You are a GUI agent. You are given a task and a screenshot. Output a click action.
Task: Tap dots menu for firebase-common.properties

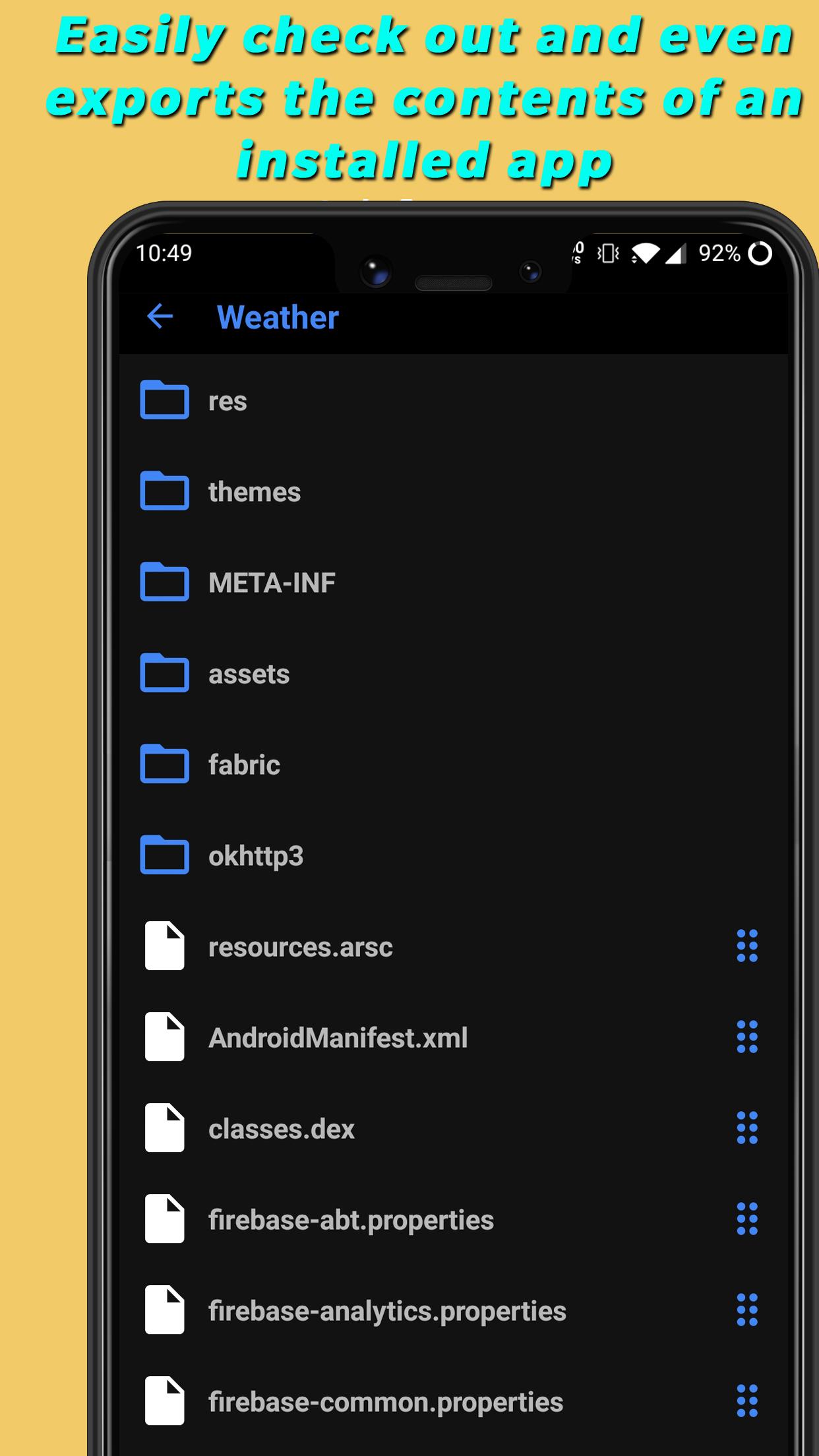click(746, 1401)
